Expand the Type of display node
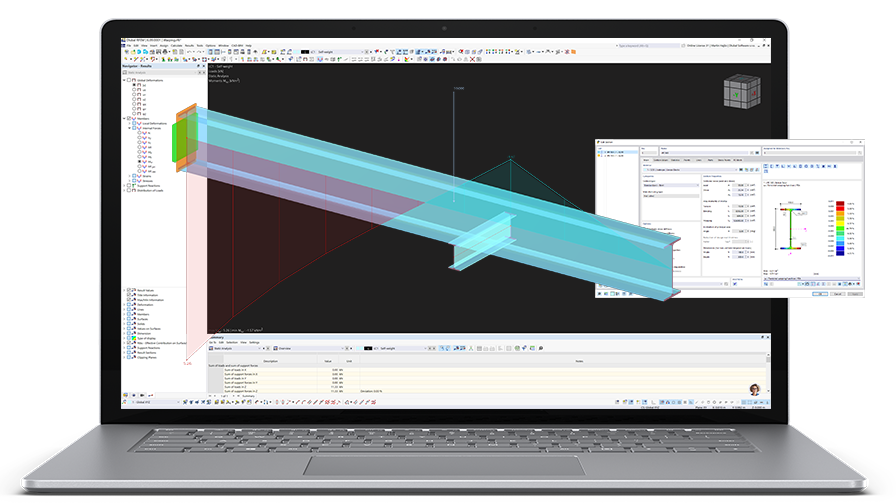Screen dimensions: 896x504 (x=124, y=338)
